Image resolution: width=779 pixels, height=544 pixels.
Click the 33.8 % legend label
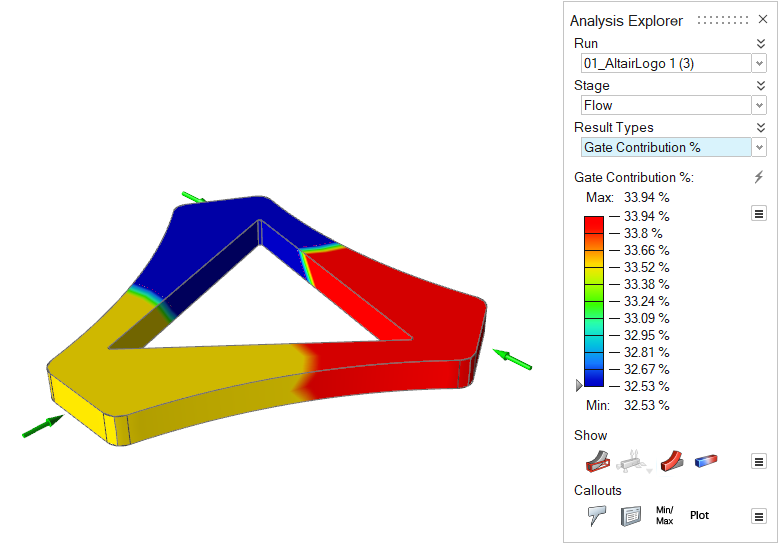[643, 233]
